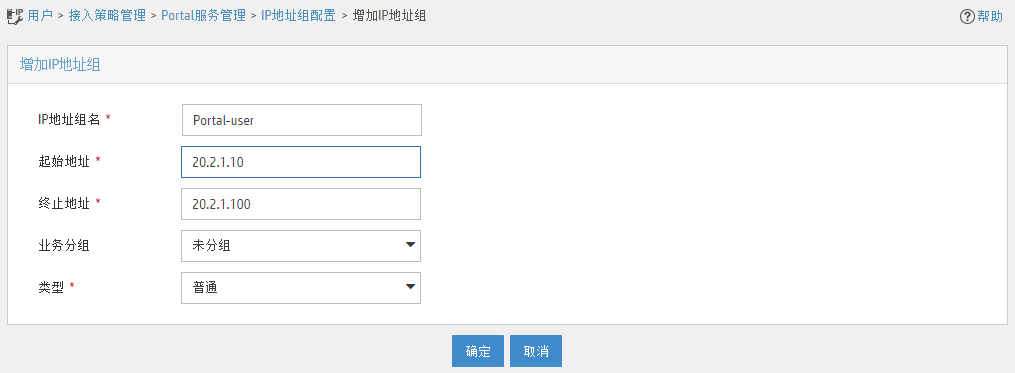
Task: Click the 增加IP地址组 breadcrumb text
Action: click(x=389, y=16)
